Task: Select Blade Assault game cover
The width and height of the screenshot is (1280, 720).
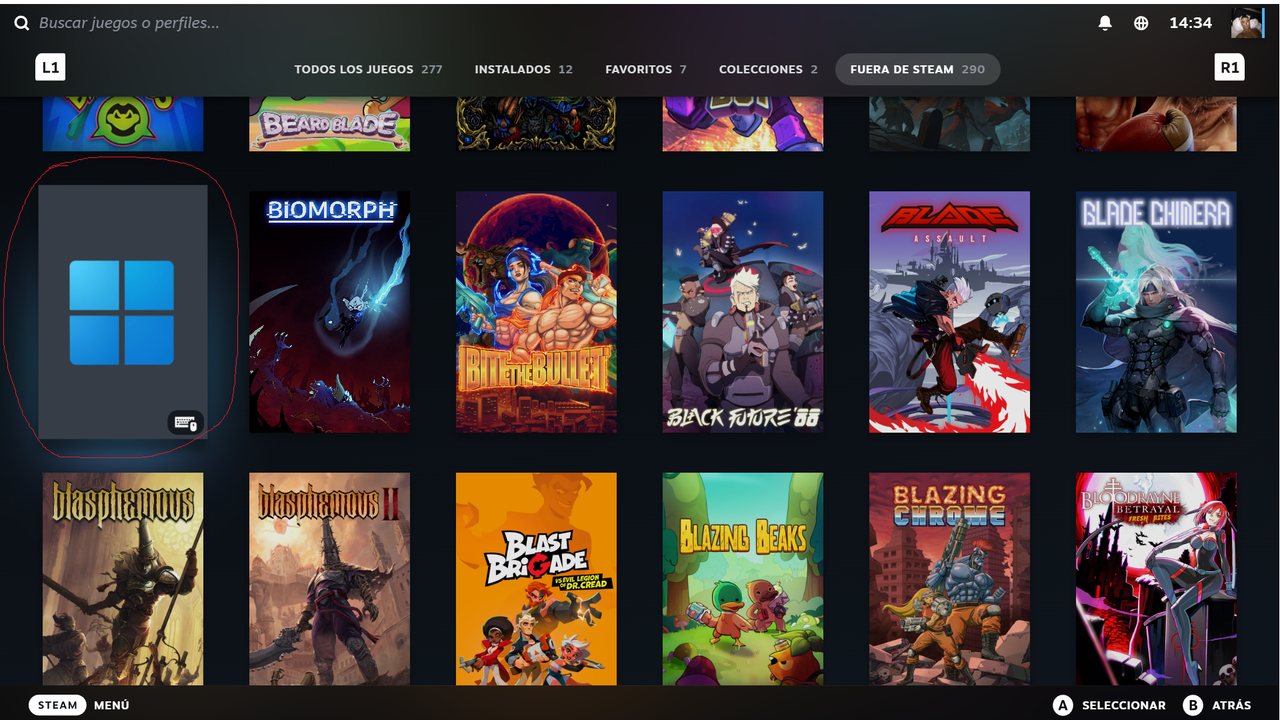Action: click(x=949, y=312)
